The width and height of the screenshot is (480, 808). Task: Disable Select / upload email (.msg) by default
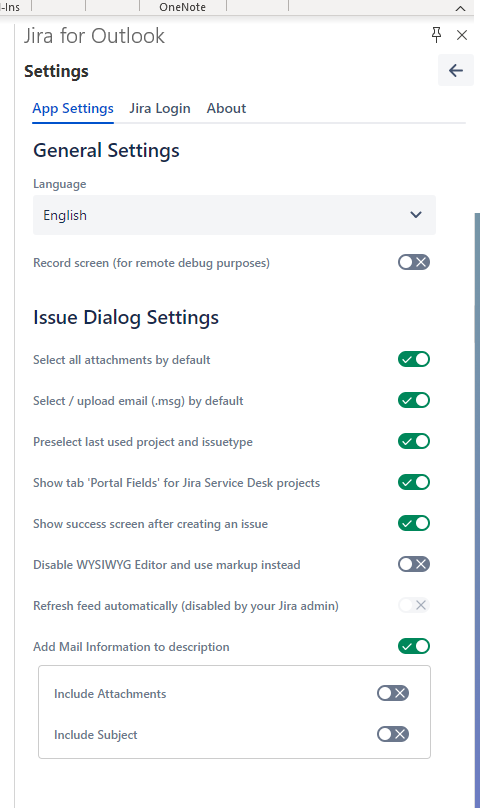point(413,400)
